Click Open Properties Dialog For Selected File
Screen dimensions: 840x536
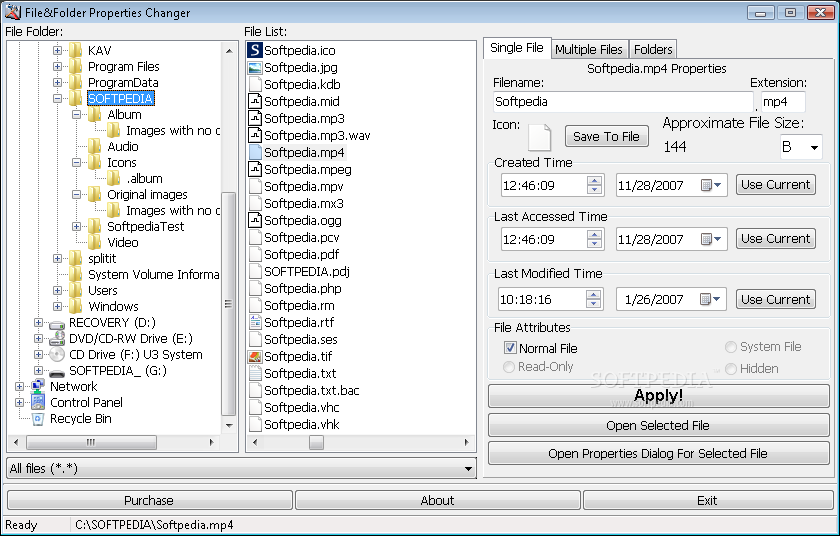click(658, 454)
